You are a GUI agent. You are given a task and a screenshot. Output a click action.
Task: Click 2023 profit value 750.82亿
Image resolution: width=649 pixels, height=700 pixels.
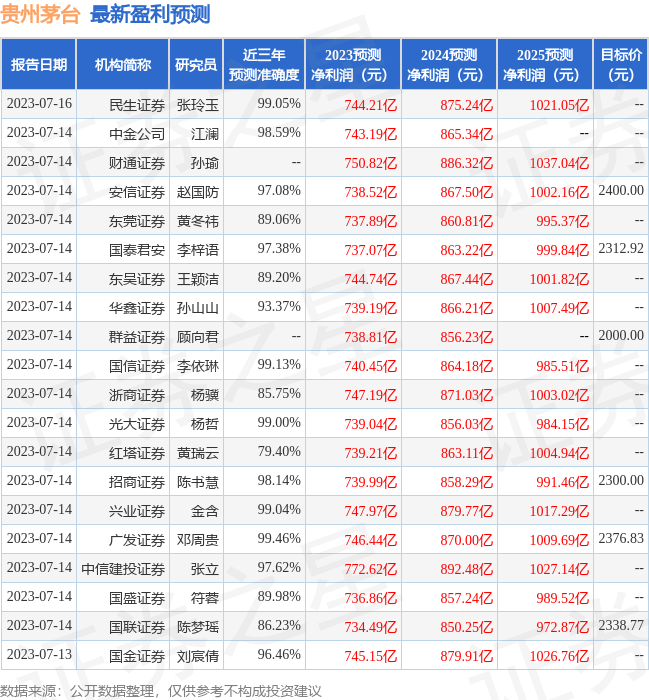coord(370,163)
